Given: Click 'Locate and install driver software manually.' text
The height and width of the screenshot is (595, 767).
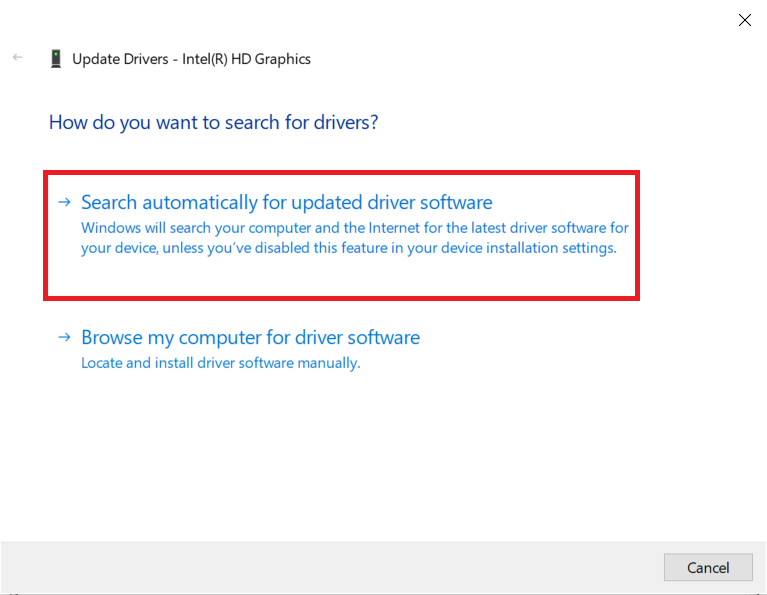Looking at the screenshot, I should 221,363.
